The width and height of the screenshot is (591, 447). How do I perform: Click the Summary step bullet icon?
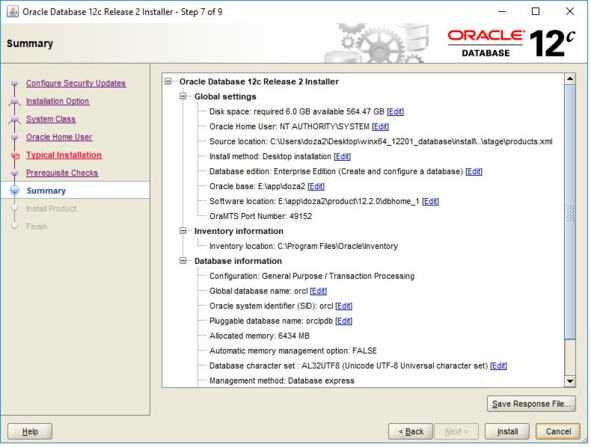pyautogui.click(x=15, y=191)
